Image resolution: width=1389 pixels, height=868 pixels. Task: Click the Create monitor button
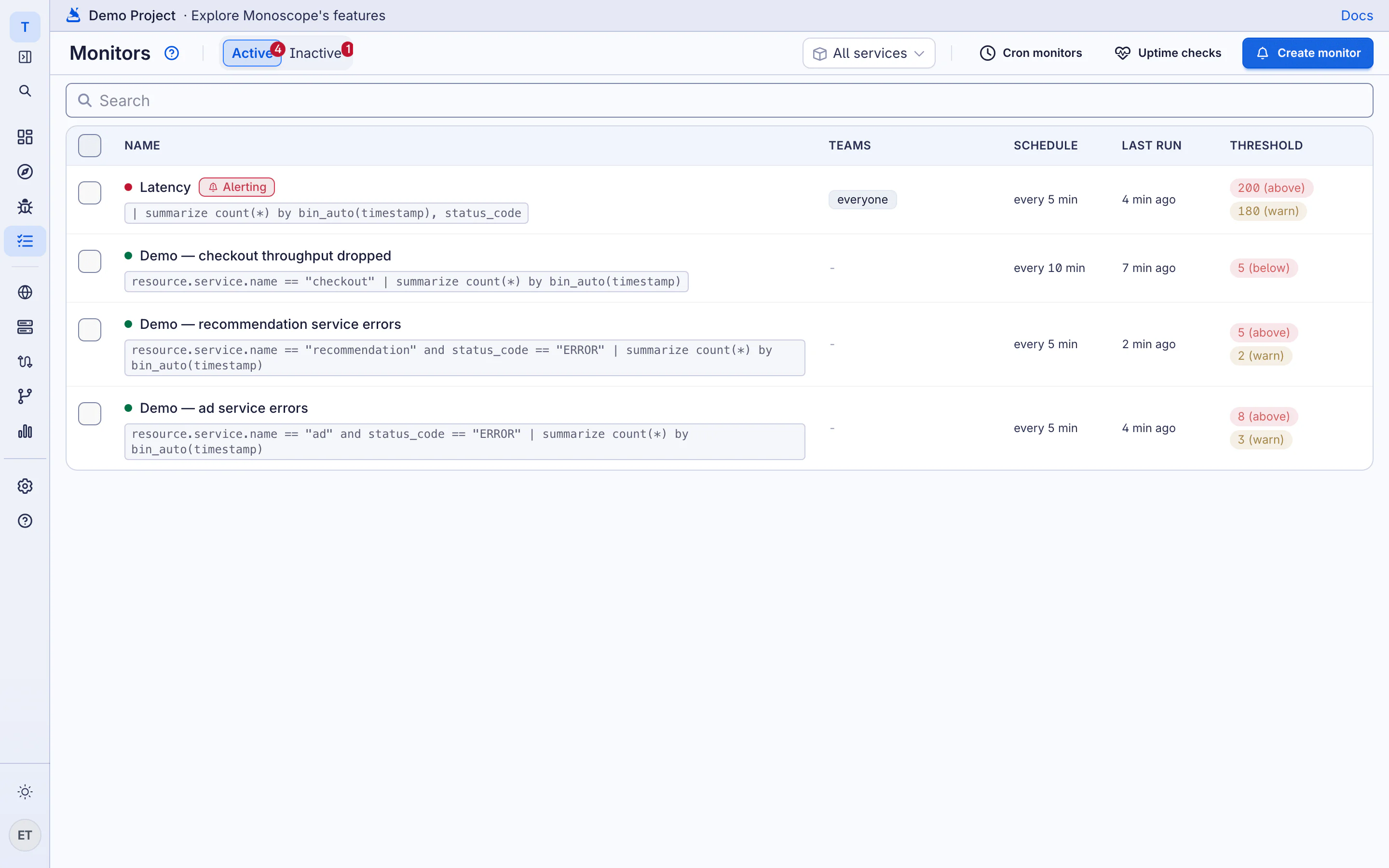[x=1307, y=54]
